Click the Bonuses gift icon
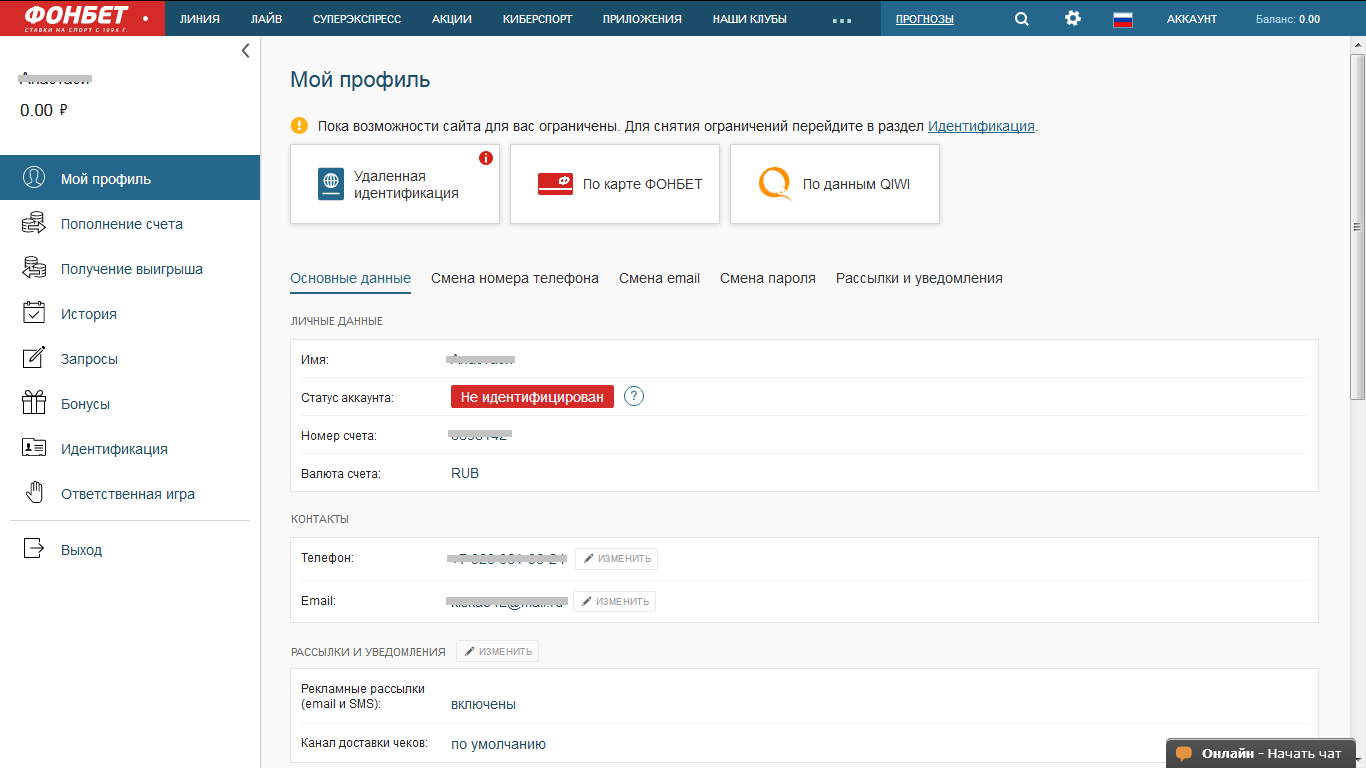Viewport: 1366px width, 768px height. coord(34,403)
